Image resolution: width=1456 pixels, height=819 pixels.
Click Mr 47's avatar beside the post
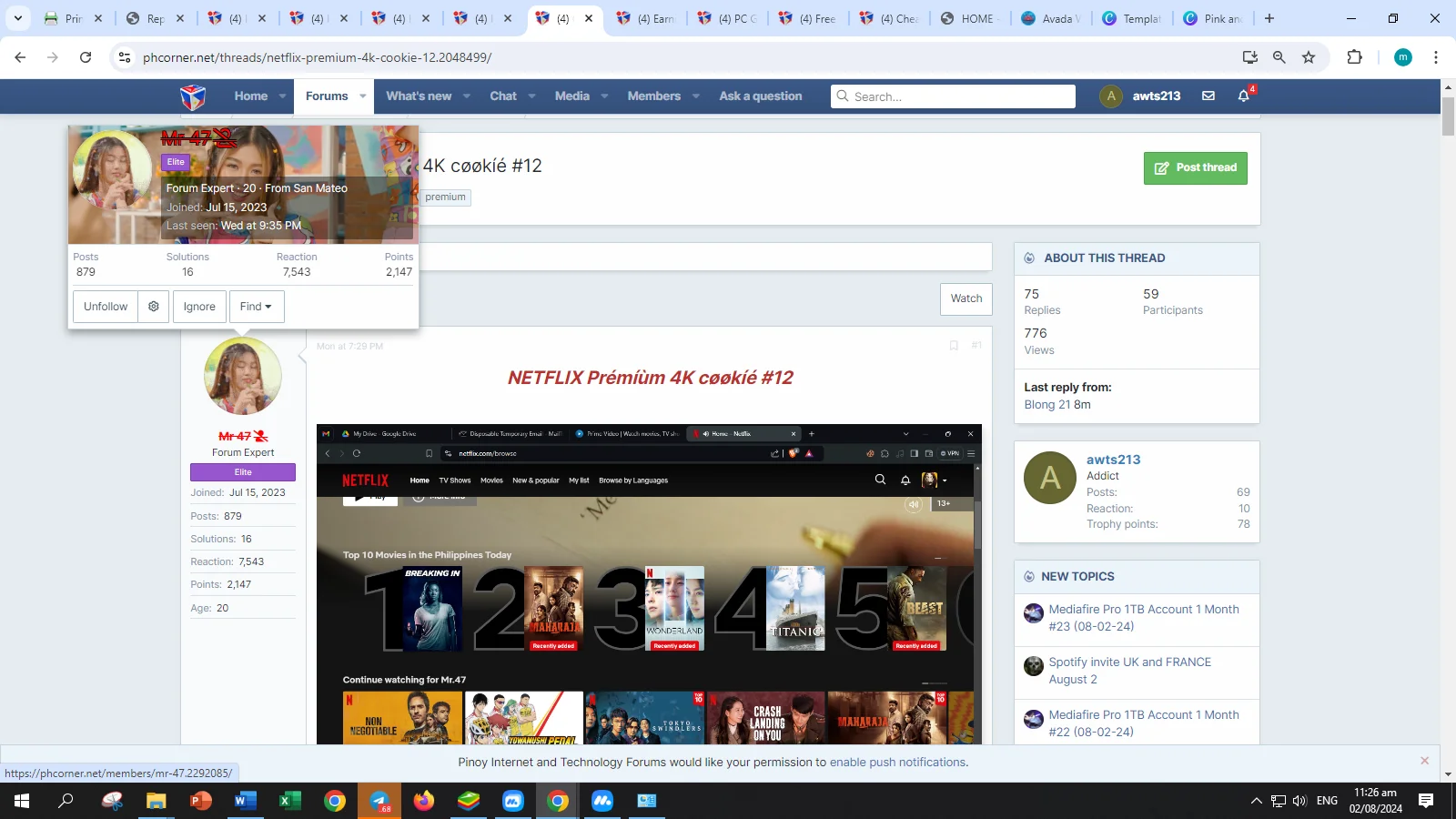(x=243, y=376)
